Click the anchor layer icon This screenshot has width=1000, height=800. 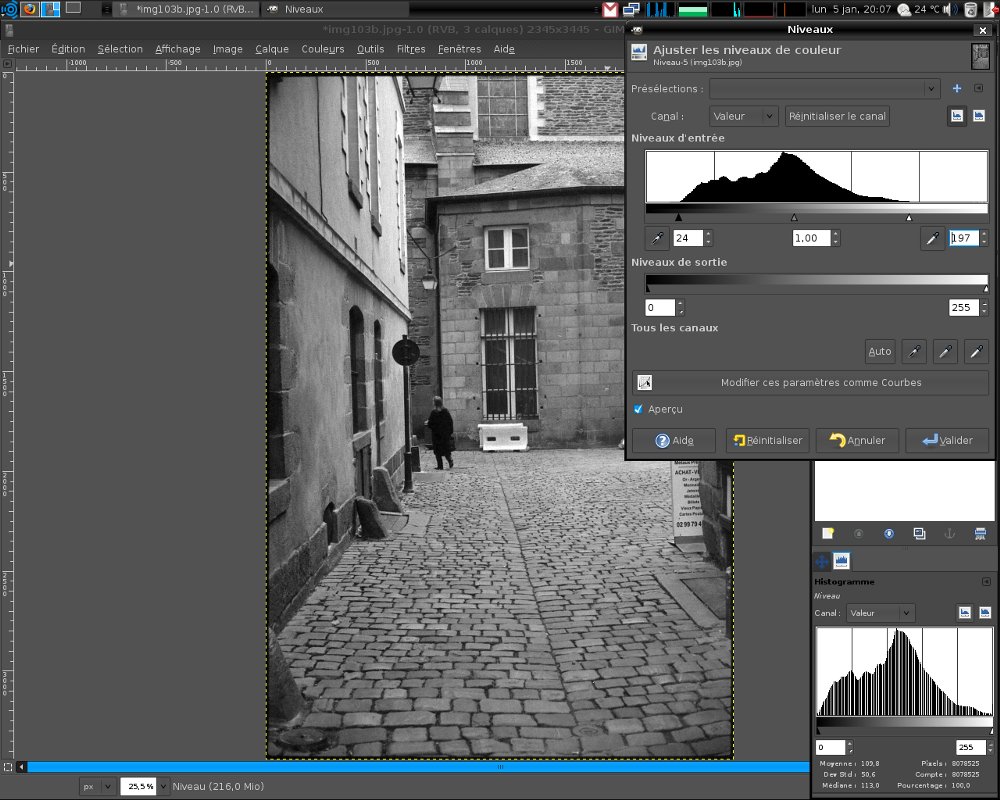coord(950,534)
